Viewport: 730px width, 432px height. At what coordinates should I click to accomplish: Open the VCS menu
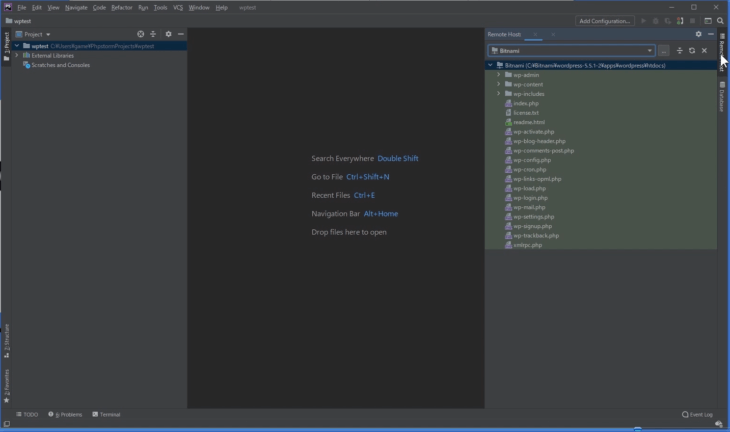[178, 7]
